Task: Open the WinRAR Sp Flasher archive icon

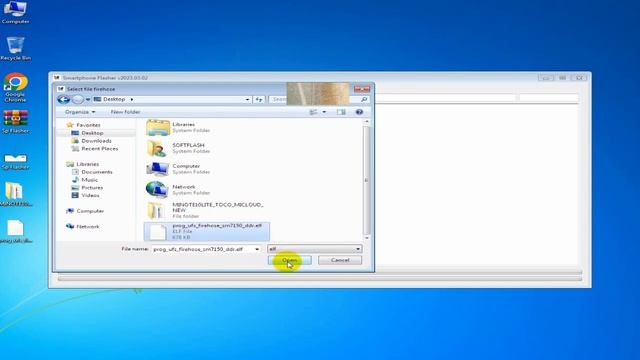Action: [15, 122]
